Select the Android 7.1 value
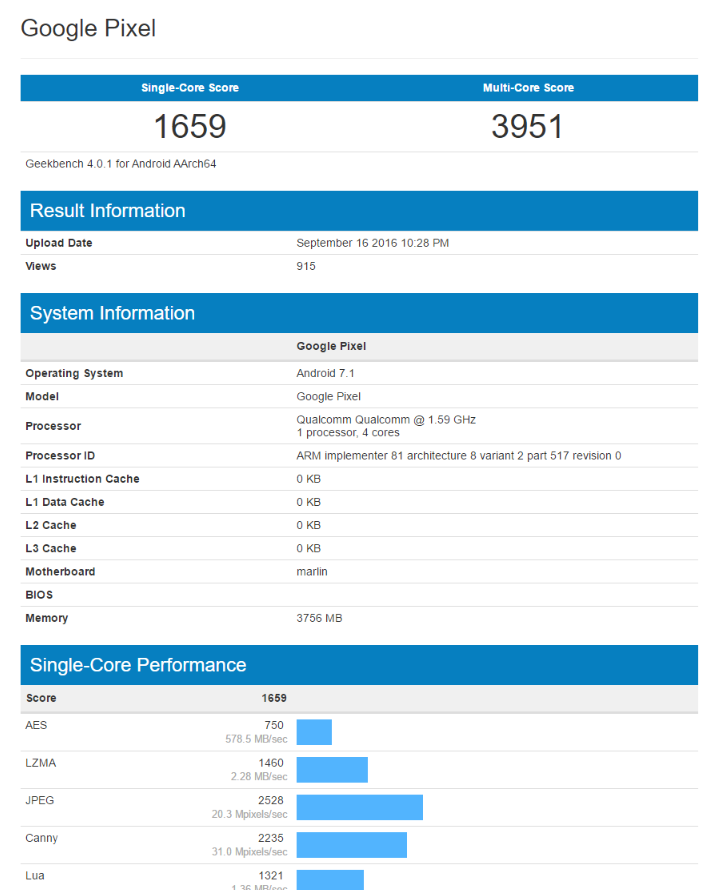 click(325, 373)
